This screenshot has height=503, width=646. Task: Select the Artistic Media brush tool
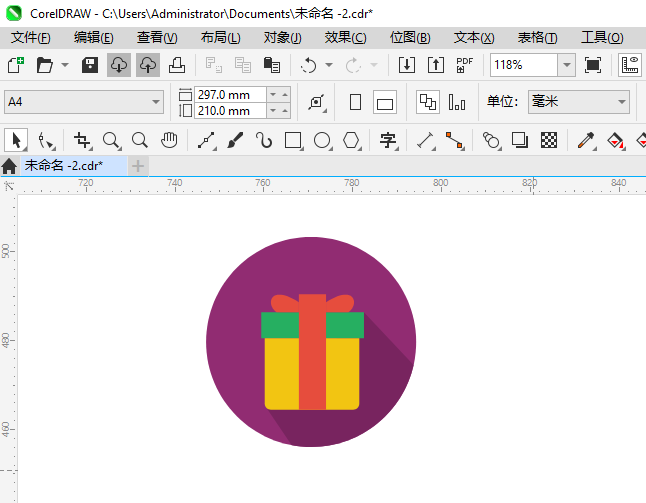[x=235, y=140]
